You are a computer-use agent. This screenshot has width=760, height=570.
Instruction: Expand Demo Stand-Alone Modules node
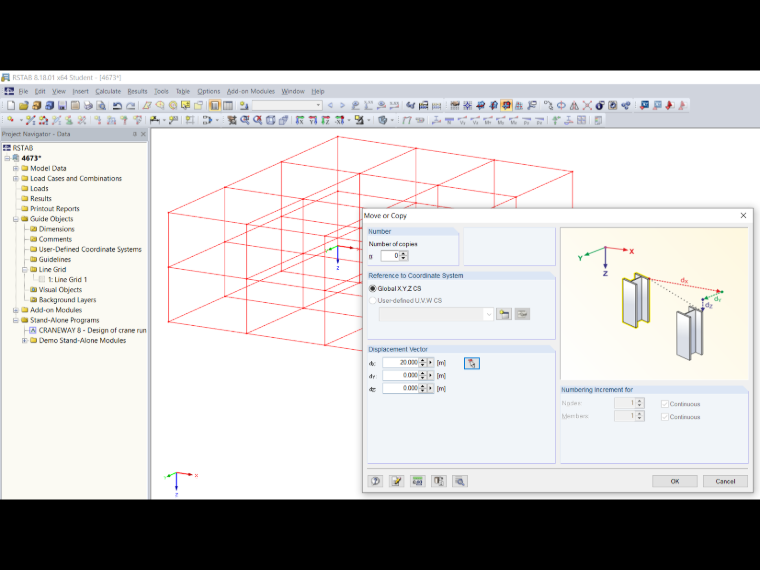point(24,341)
